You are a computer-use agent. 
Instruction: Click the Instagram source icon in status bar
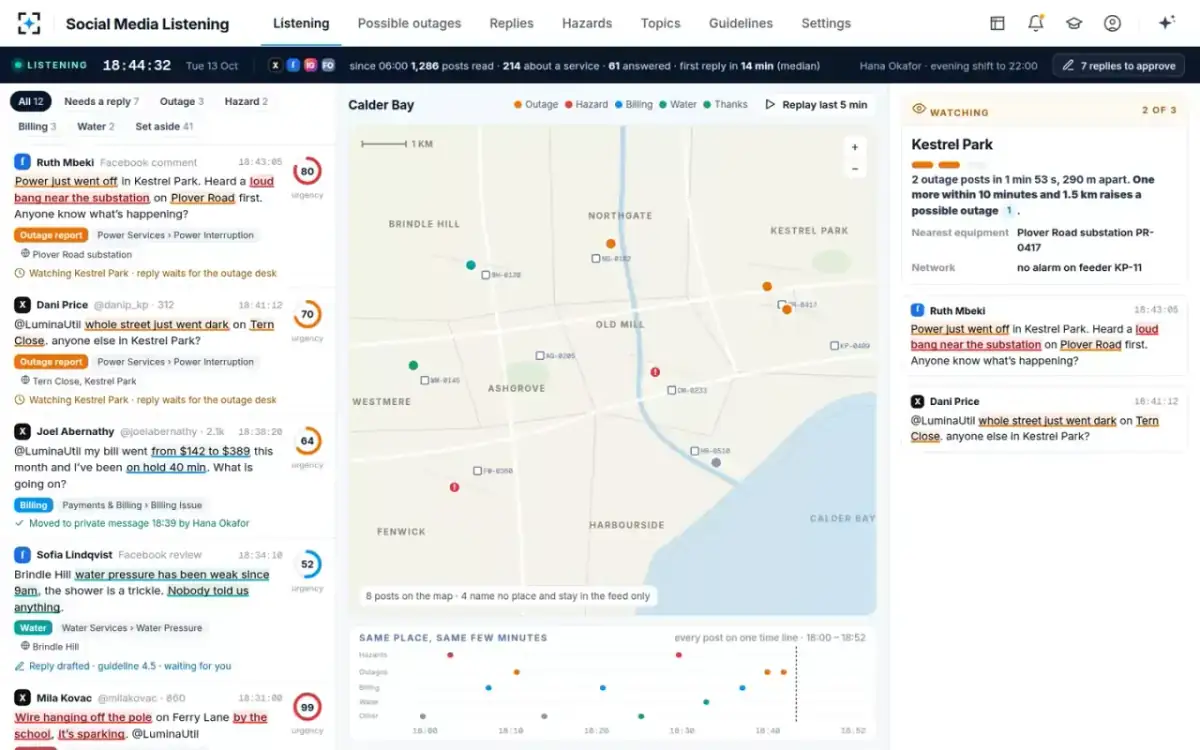tap(310, 65)
